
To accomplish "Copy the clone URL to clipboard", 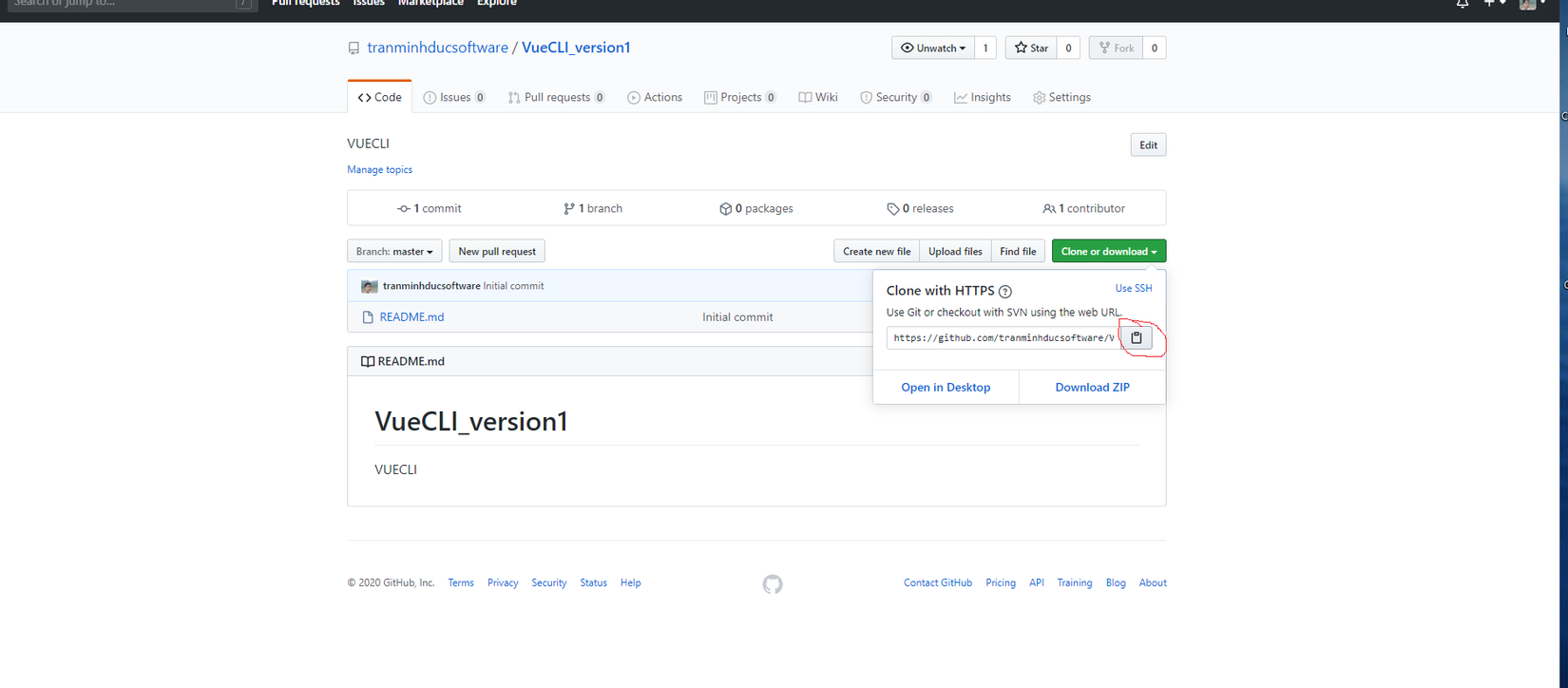I will pyautogui.click(x=1136, y=337).
